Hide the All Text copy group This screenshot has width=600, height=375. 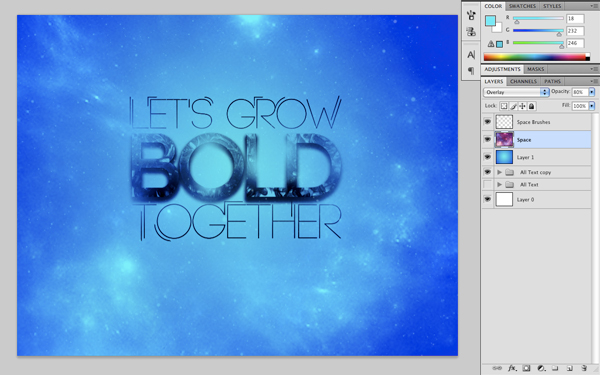click(488, 172)
